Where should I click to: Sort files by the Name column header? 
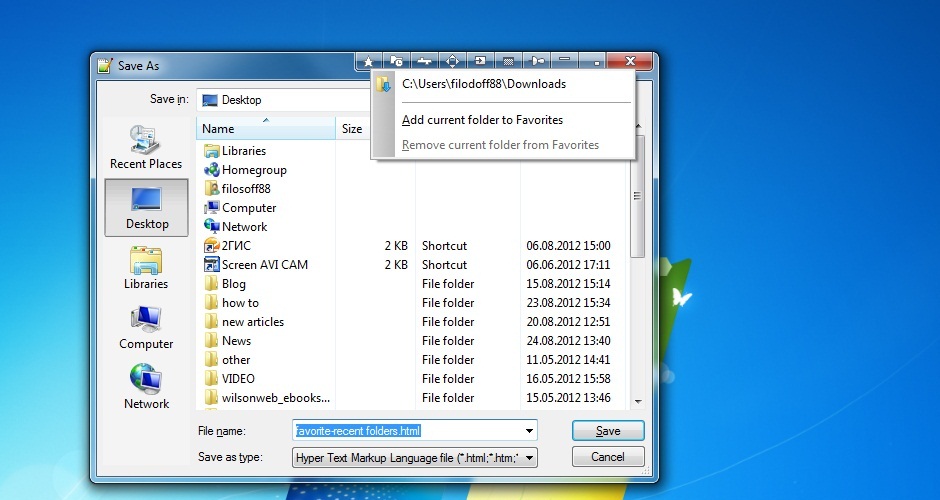(x=264, y=128)
